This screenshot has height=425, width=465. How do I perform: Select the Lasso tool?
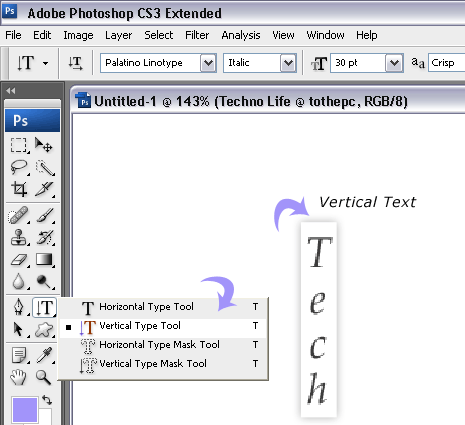pos(19,167)
